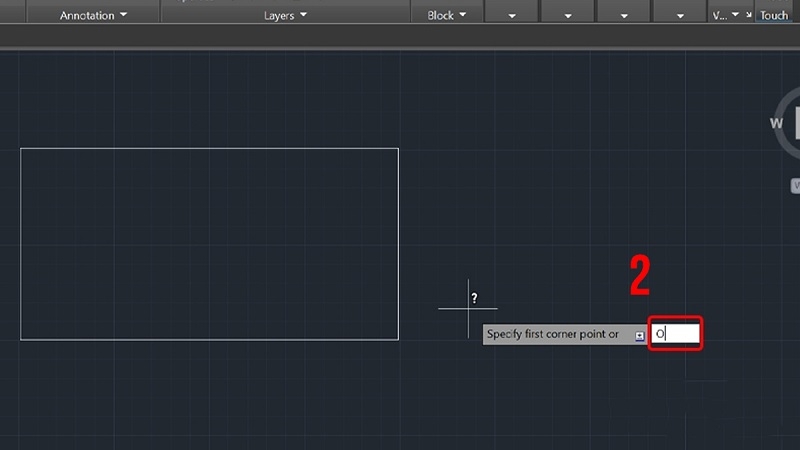The image size is (800, 450).
Task: Open the collapsed panel arrow just left of V...
Action: click(680, 16)
